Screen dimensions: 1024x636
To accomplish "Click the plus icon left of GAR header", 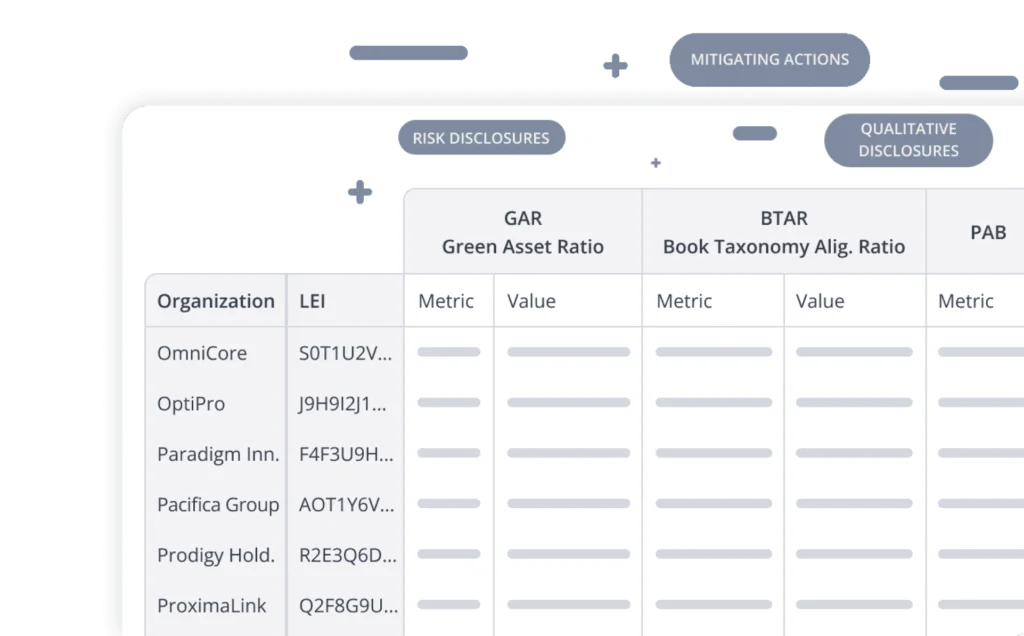I will (x=360, y=193).
